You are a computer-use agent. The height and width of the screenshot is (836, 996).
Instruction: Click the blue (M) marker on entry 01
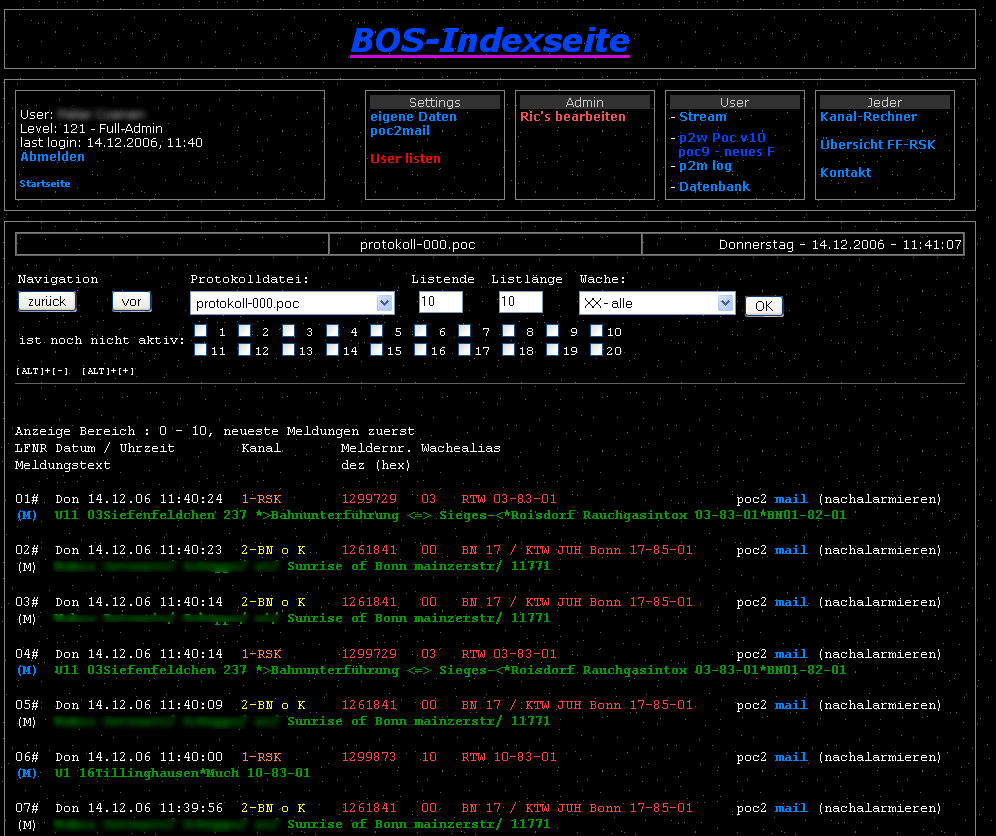28,515
